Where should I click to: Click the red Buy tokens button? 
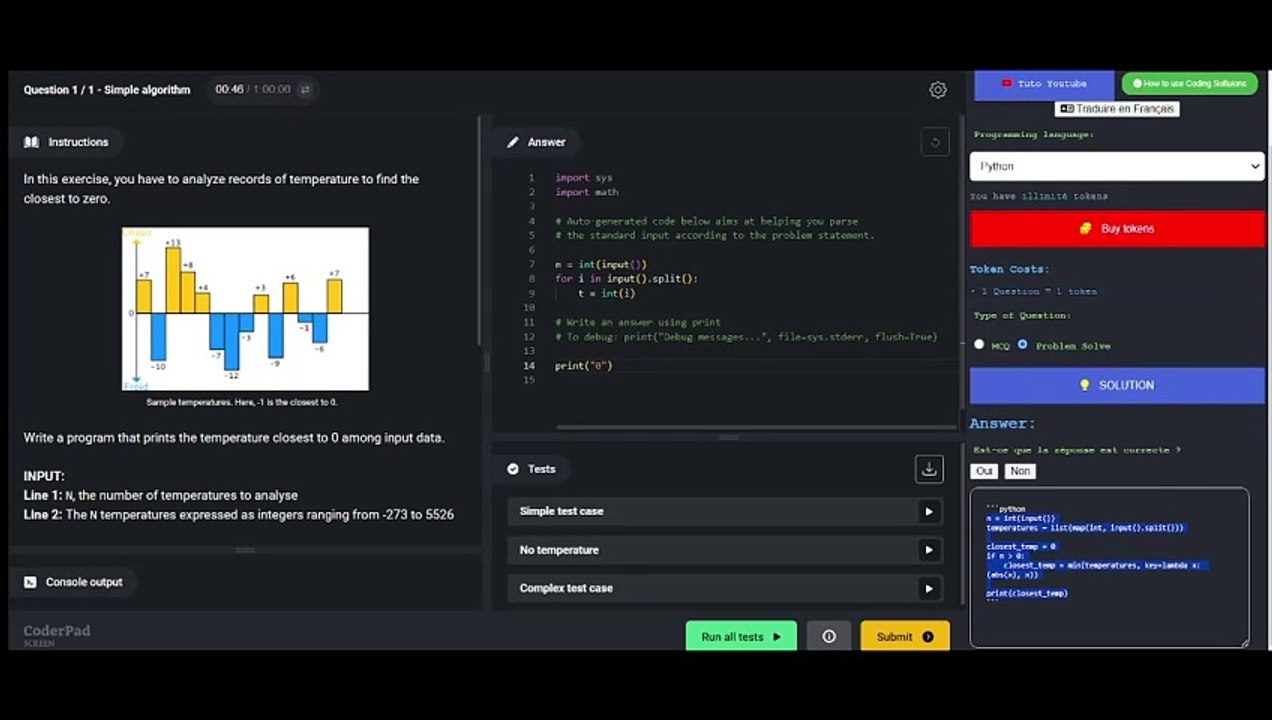click(x=1117, y=229)
